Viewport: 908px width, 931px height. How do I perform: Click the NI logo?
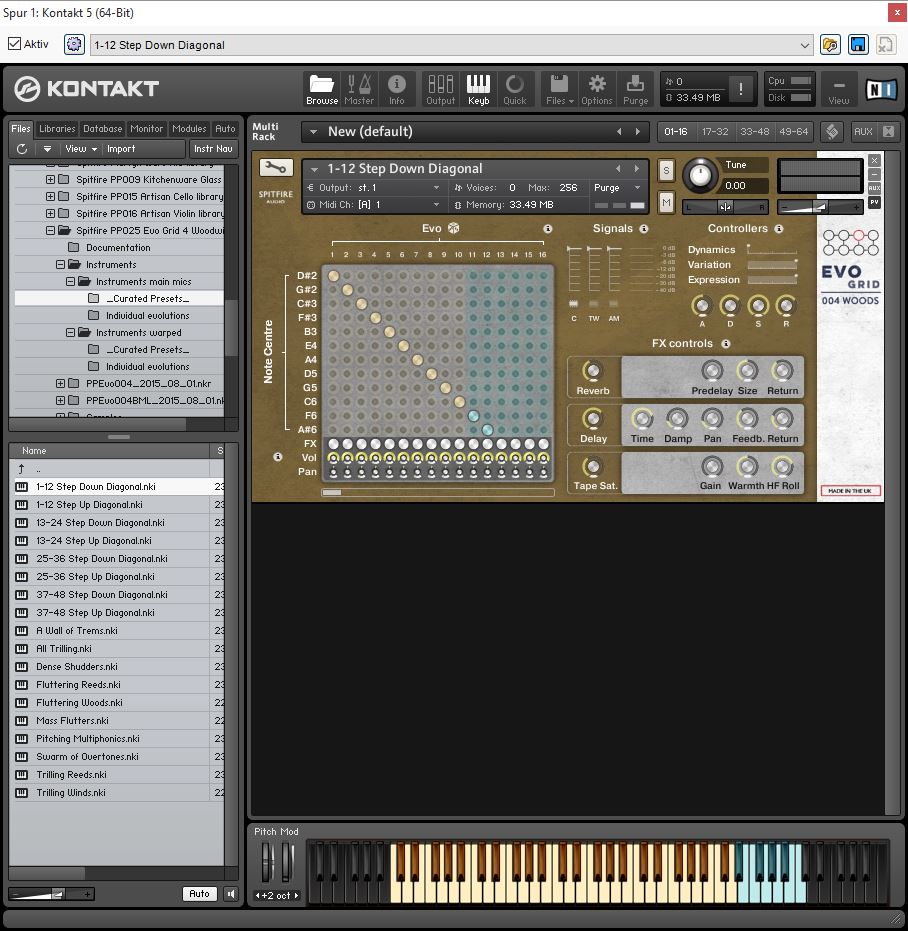[881, 89]
